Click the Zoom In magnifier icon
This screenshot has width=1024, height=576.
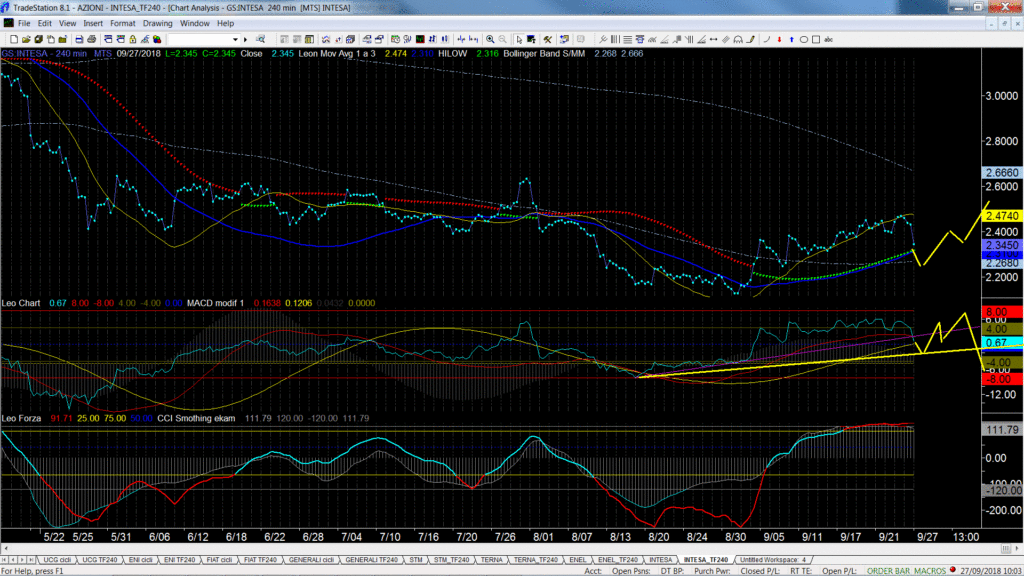click(490, 40)
